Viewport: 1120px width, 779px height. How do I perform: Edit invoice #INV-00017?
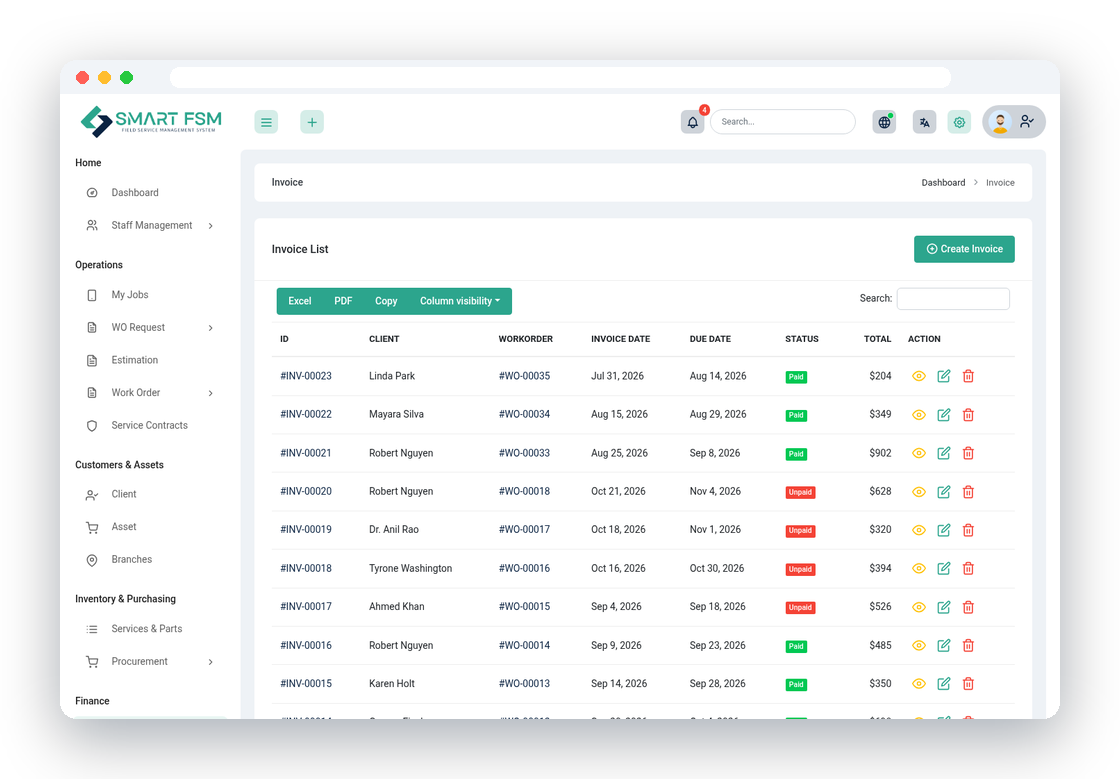944,607
